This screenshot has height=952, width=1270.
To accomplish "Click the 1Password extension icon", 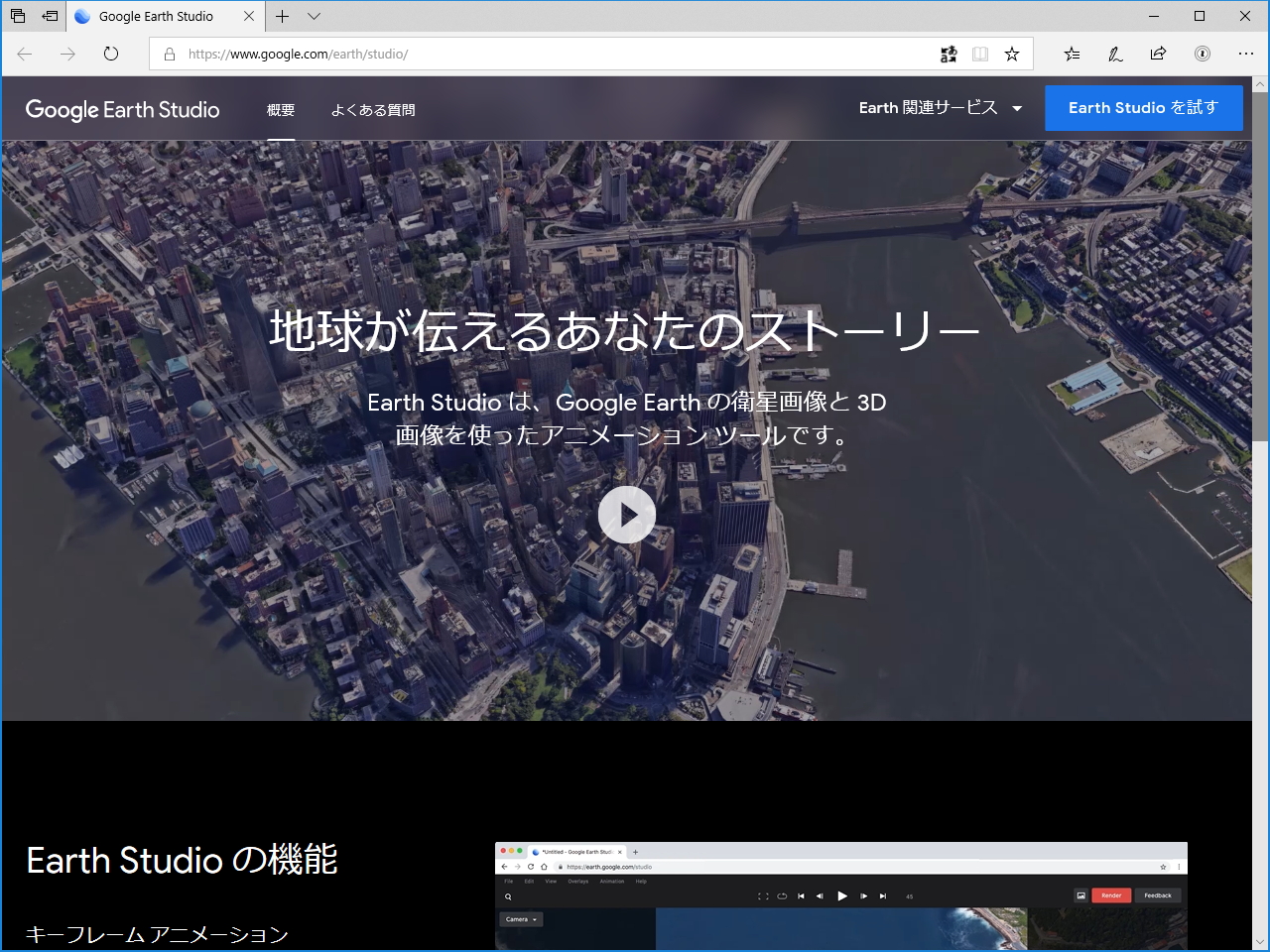I will point(1202,55).
